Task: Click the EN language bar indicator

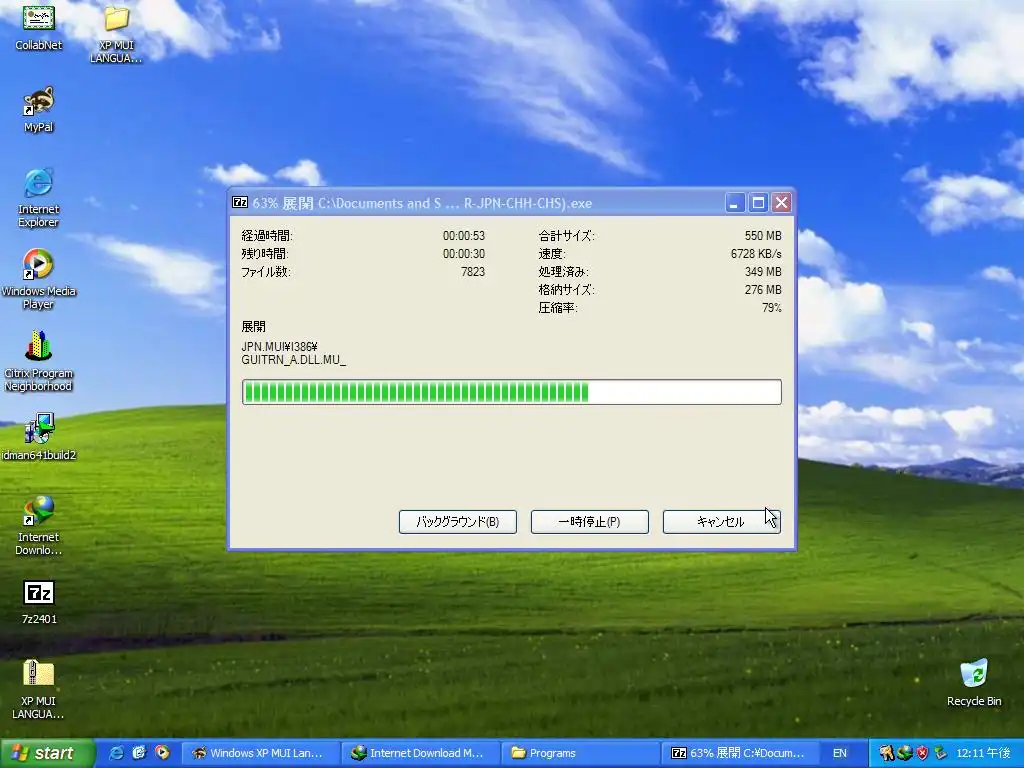Action: click(x=840, y=753)
